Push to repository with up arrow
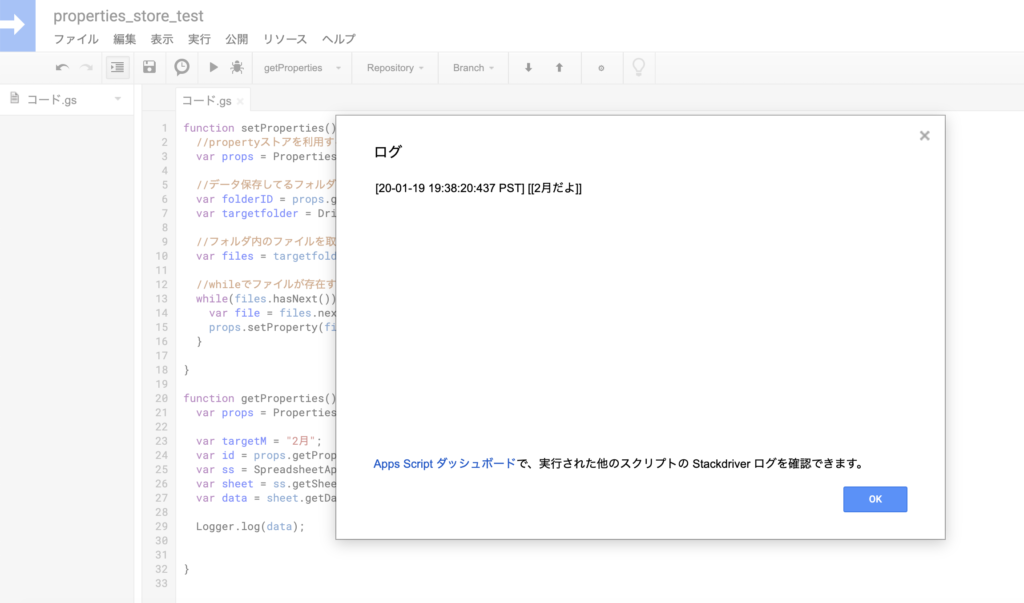The width and height of the screenshot is (1024, 603). point(559,67)
